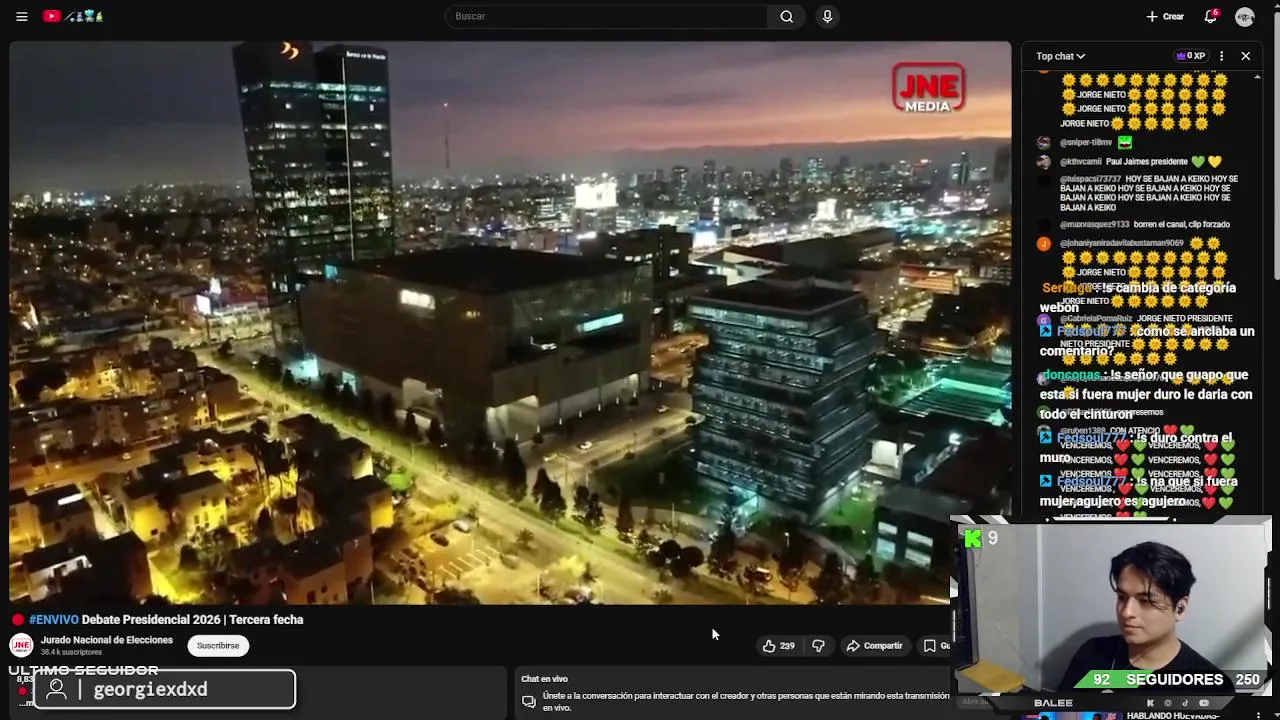This screenshot has width=1280, height=720.
Task: Open the YouTube hamburger guide menu
Action: [x=21, y=16]
